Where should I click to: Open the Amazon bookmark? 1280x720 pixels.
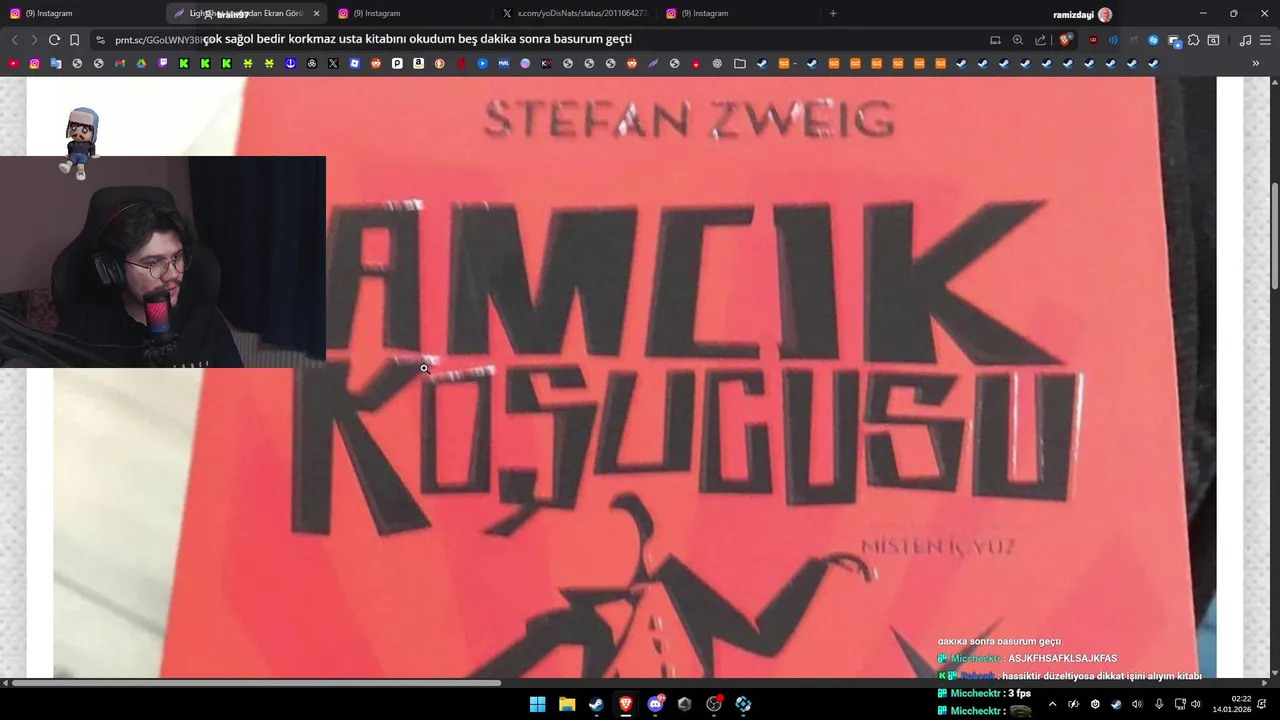pyautogui.click(x=418, y=63)
